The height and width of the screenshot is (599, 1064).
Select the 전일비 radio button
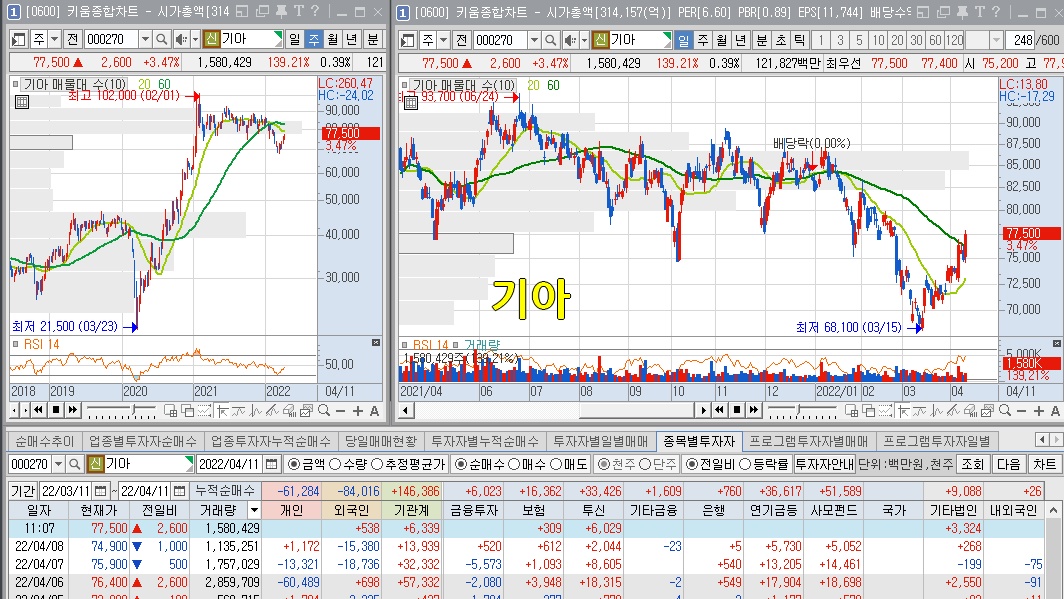point(691,464)
